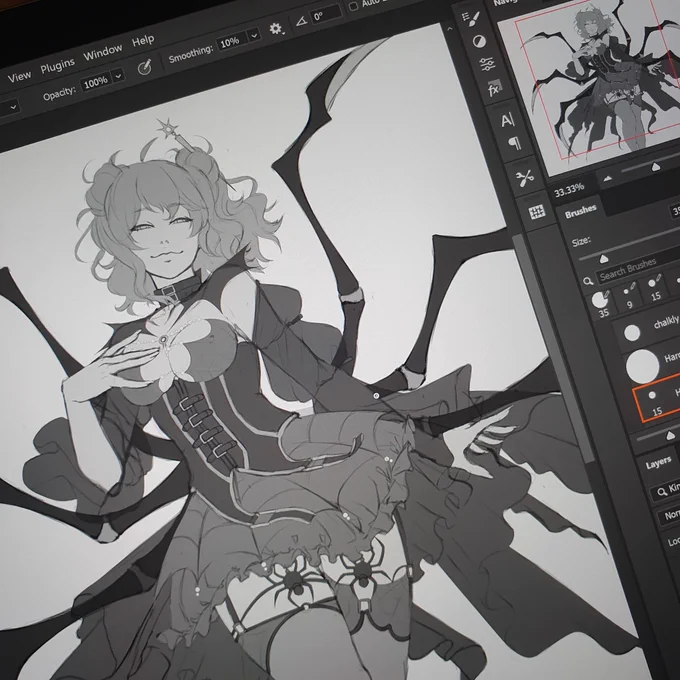Click the Opacity 100% value field

point(96,81)
